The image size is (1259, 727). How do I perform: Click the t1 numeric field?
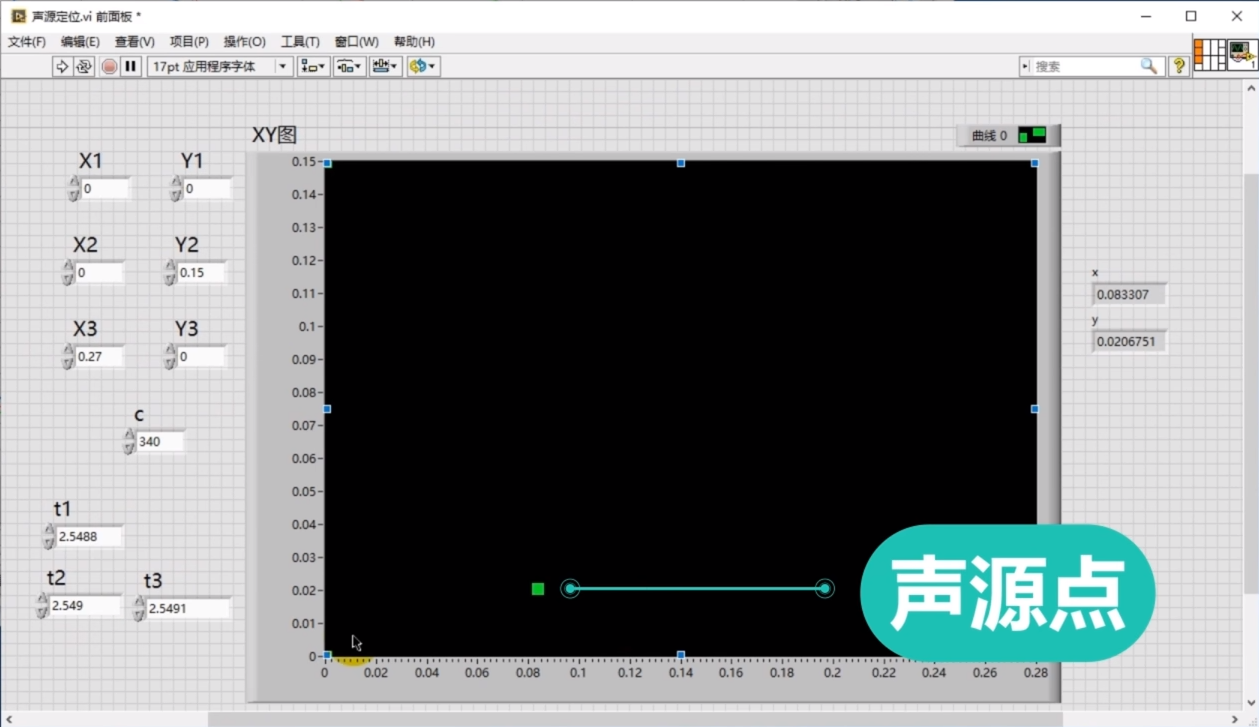click(x=89, y=537)
